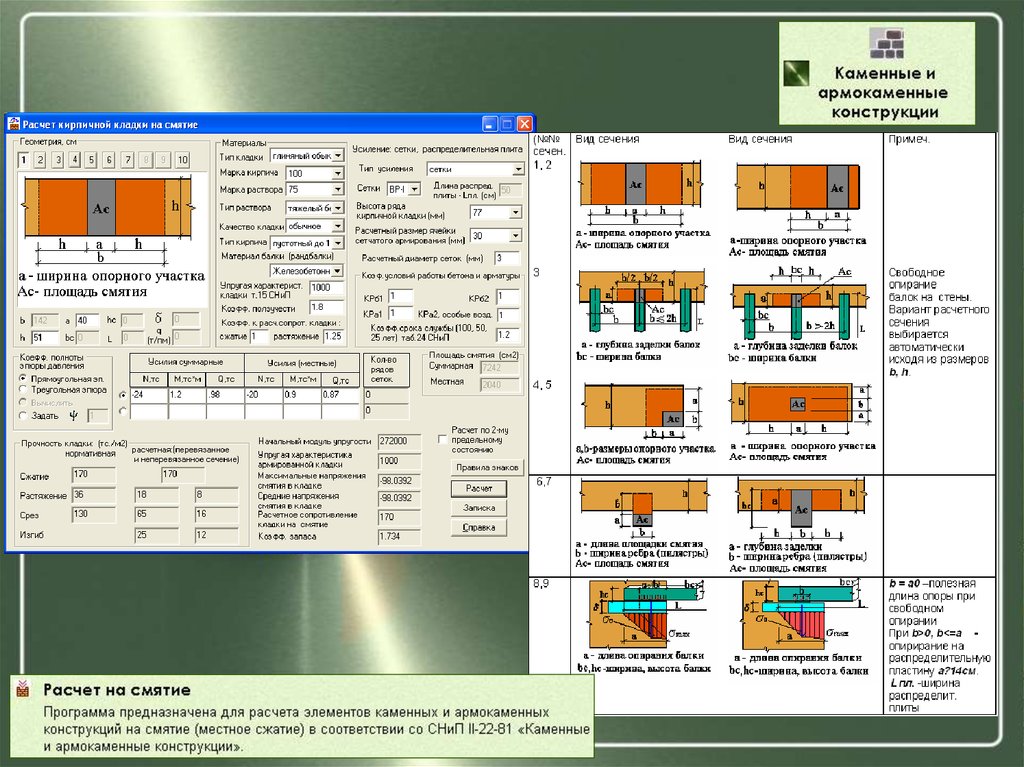Click the section 4, 5 right diagram in the table

[x=800, y=408]
